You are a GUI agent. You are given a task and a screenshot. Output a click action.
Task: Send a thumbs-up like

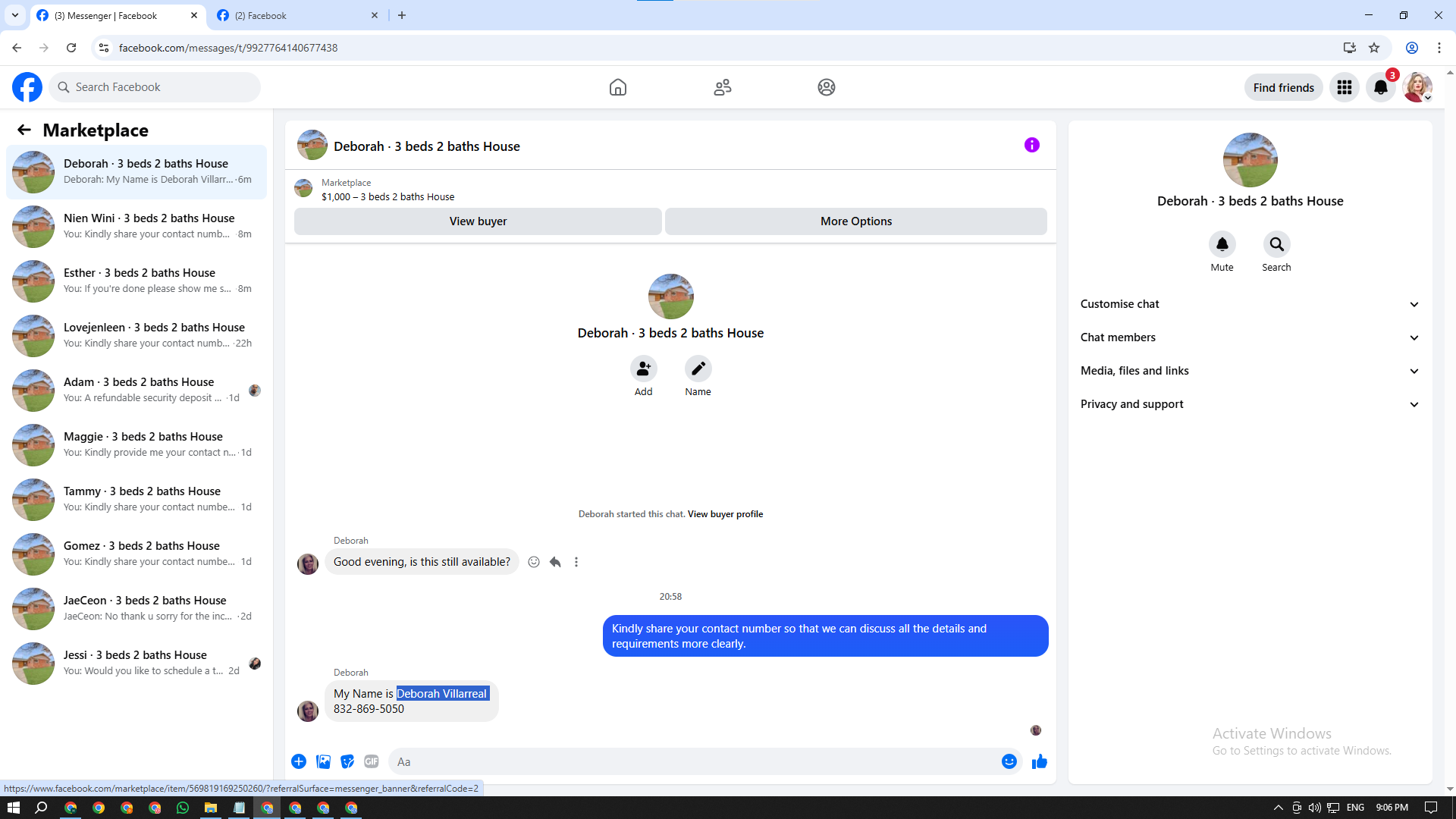(1040, 761)
